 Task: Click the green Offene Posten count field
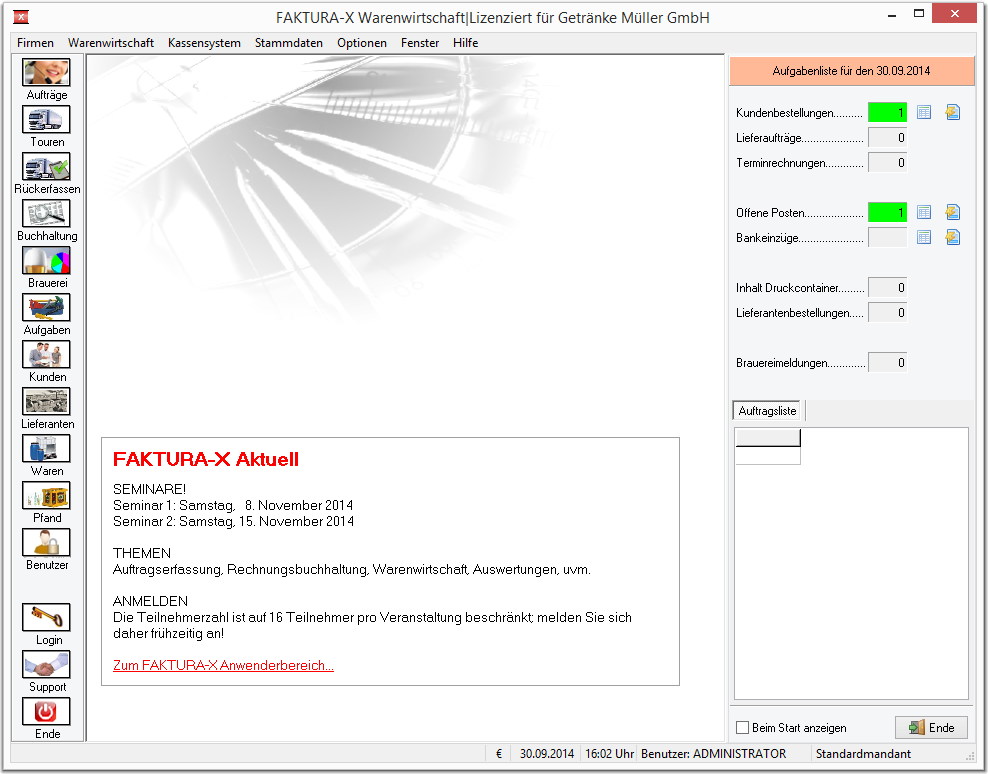click(x=887, y=212)
